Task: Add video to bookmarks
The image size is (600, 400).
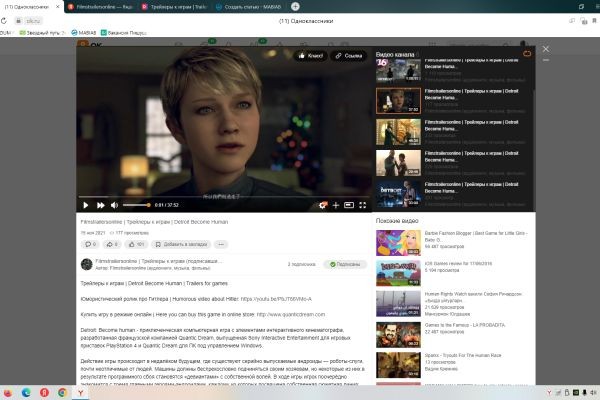Action: (x=181, y=244)
